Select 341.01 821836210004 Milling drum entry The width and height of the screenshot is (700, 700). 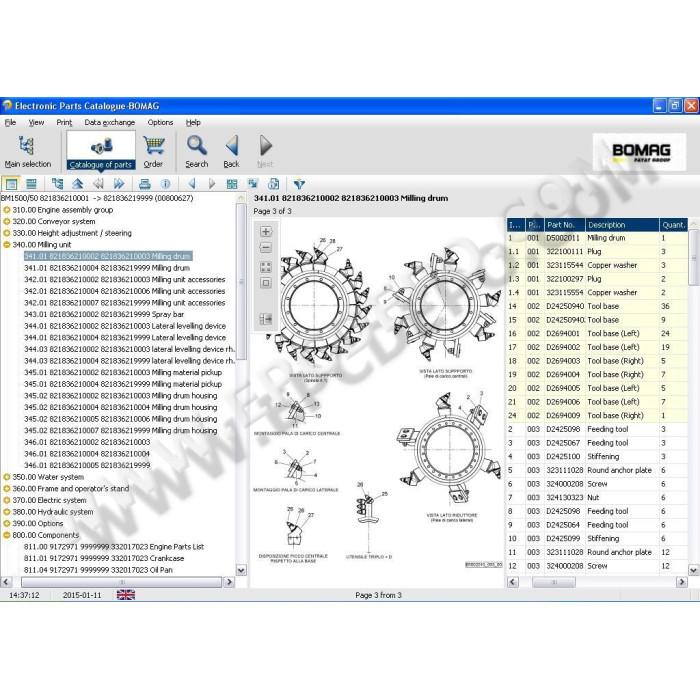click(x=107, y=268)
